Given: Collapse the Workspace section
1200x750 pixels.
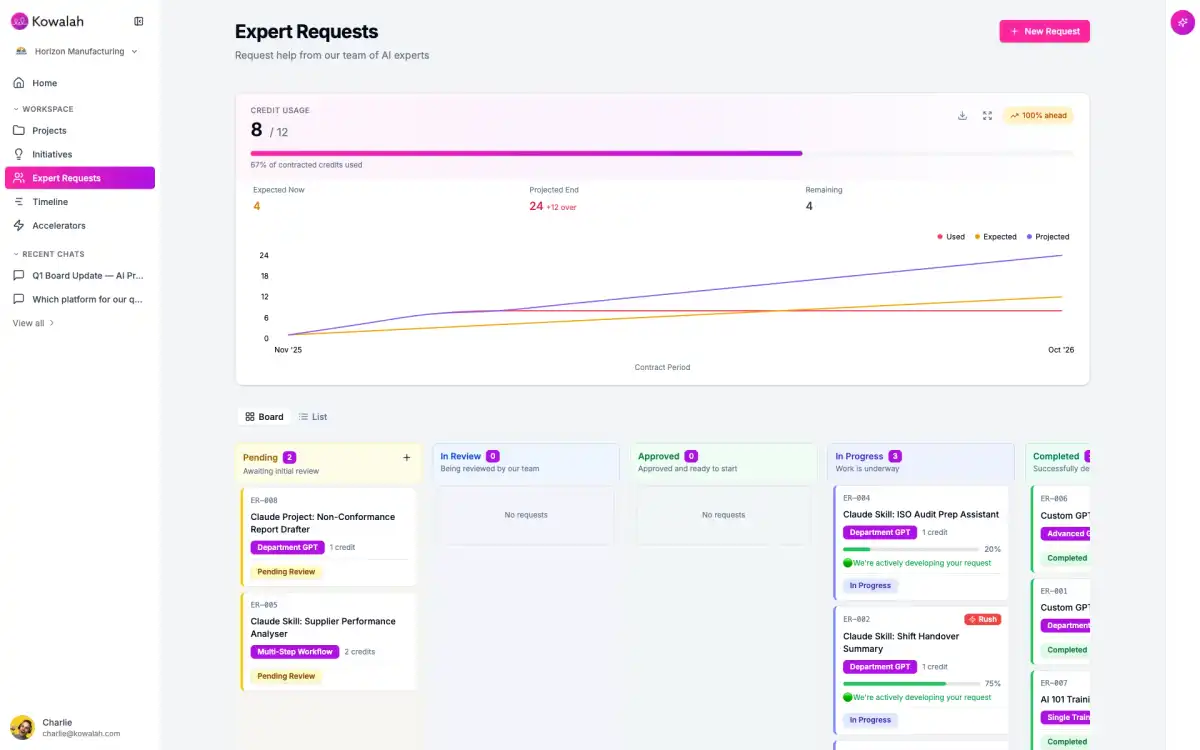Looking at the screenshot, I should [44, 109].
